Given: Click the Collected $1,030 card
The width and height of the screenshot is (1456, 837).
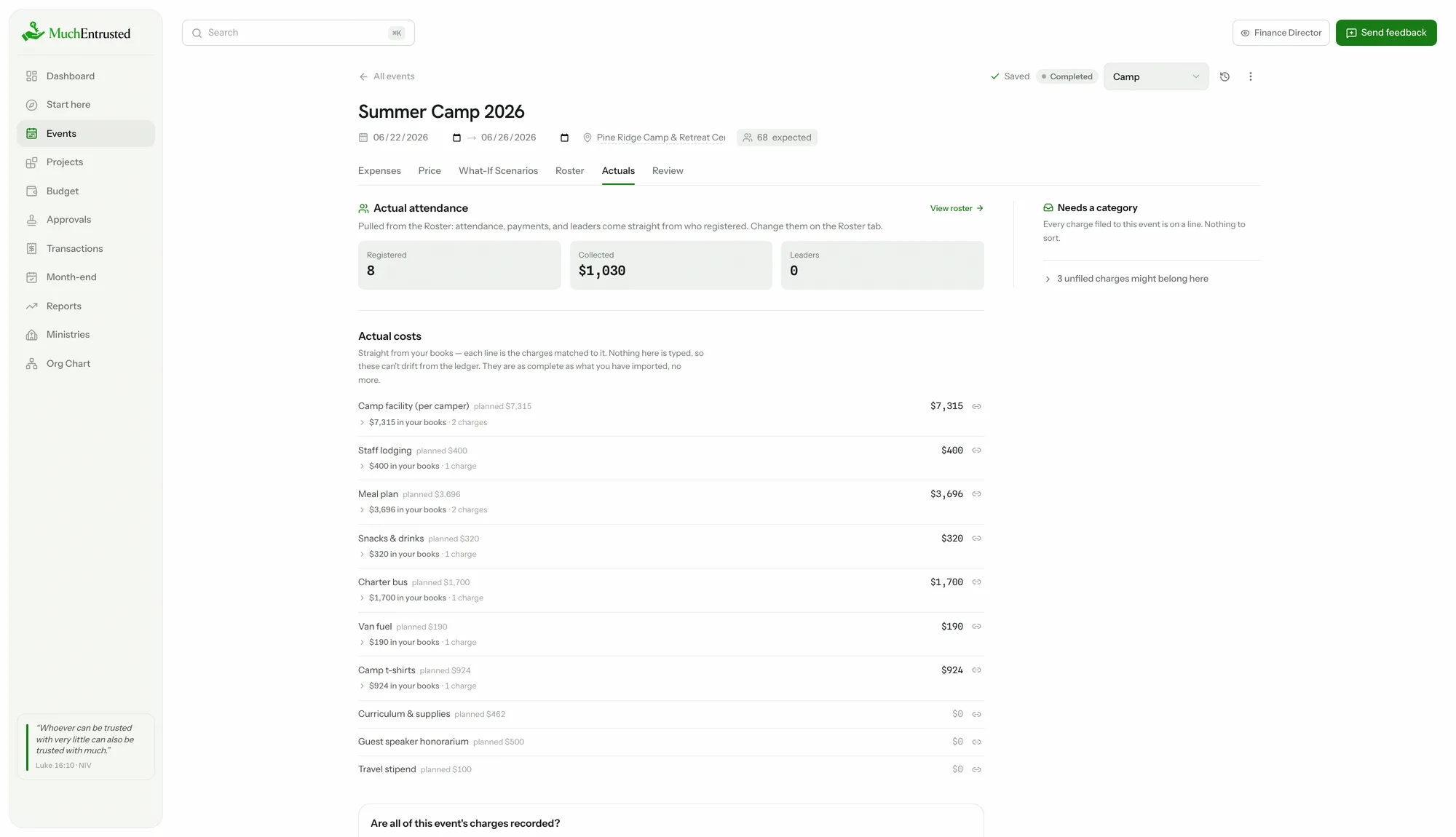Looking at the screenshot, I should (670, 265).
